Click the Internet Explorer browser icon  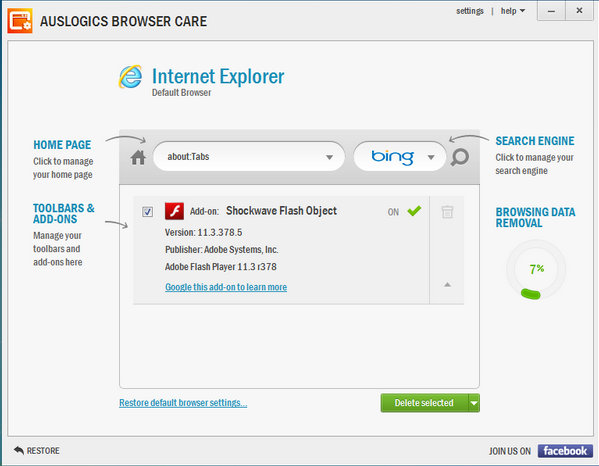pos(131,76)
